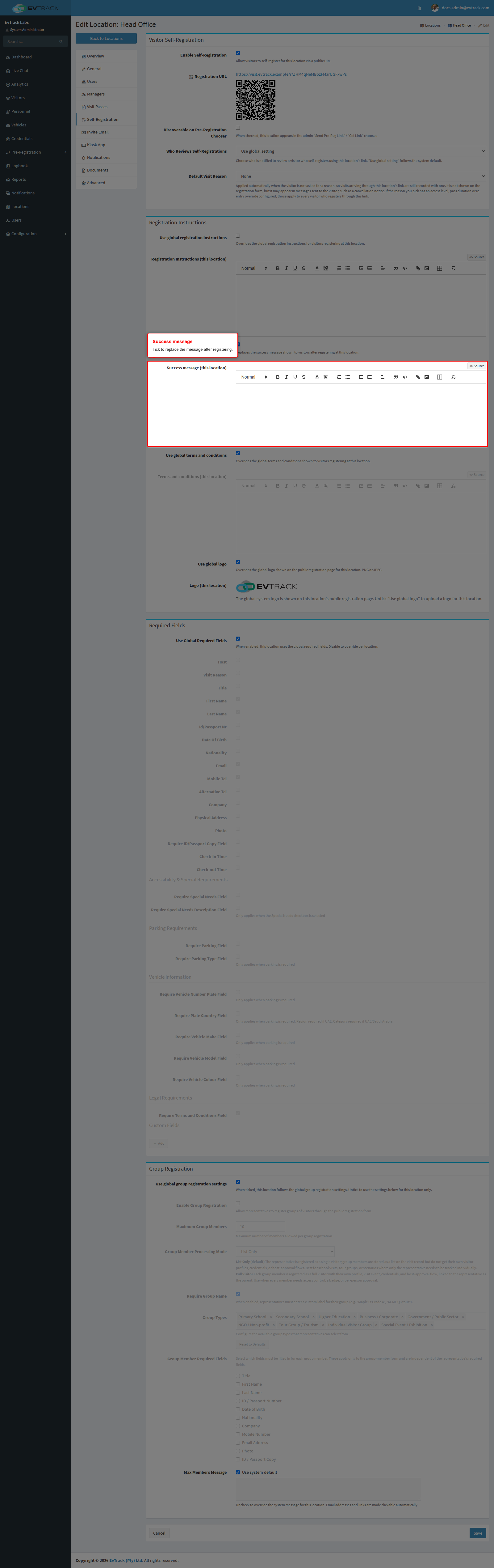Apply strikethrough in Success message editor
The image size is (494, 1568).
tap(304, 377)
